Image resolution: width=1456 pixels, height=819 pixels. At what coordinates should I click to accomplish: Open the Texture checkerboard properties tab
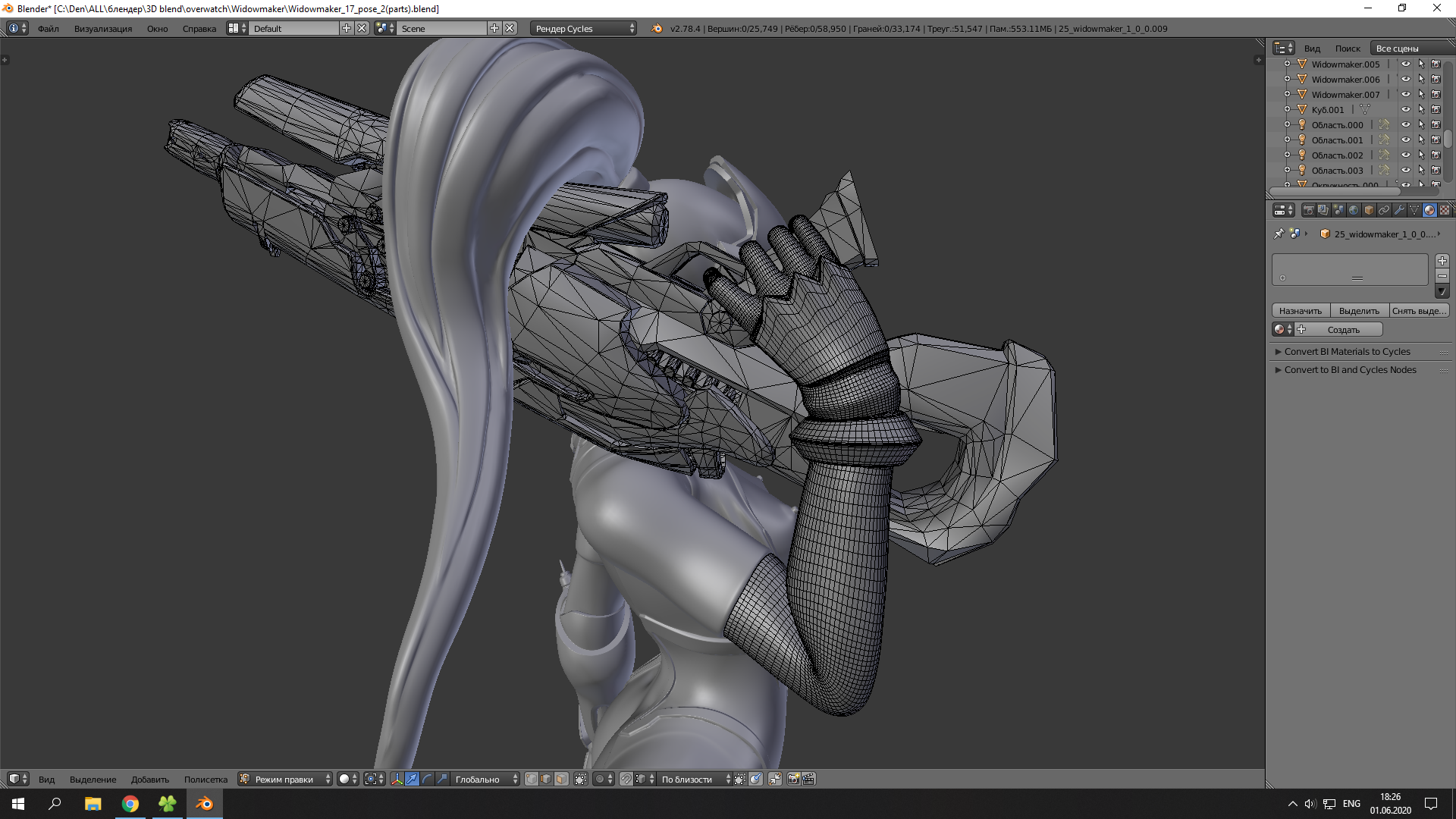click(1445, 210)
